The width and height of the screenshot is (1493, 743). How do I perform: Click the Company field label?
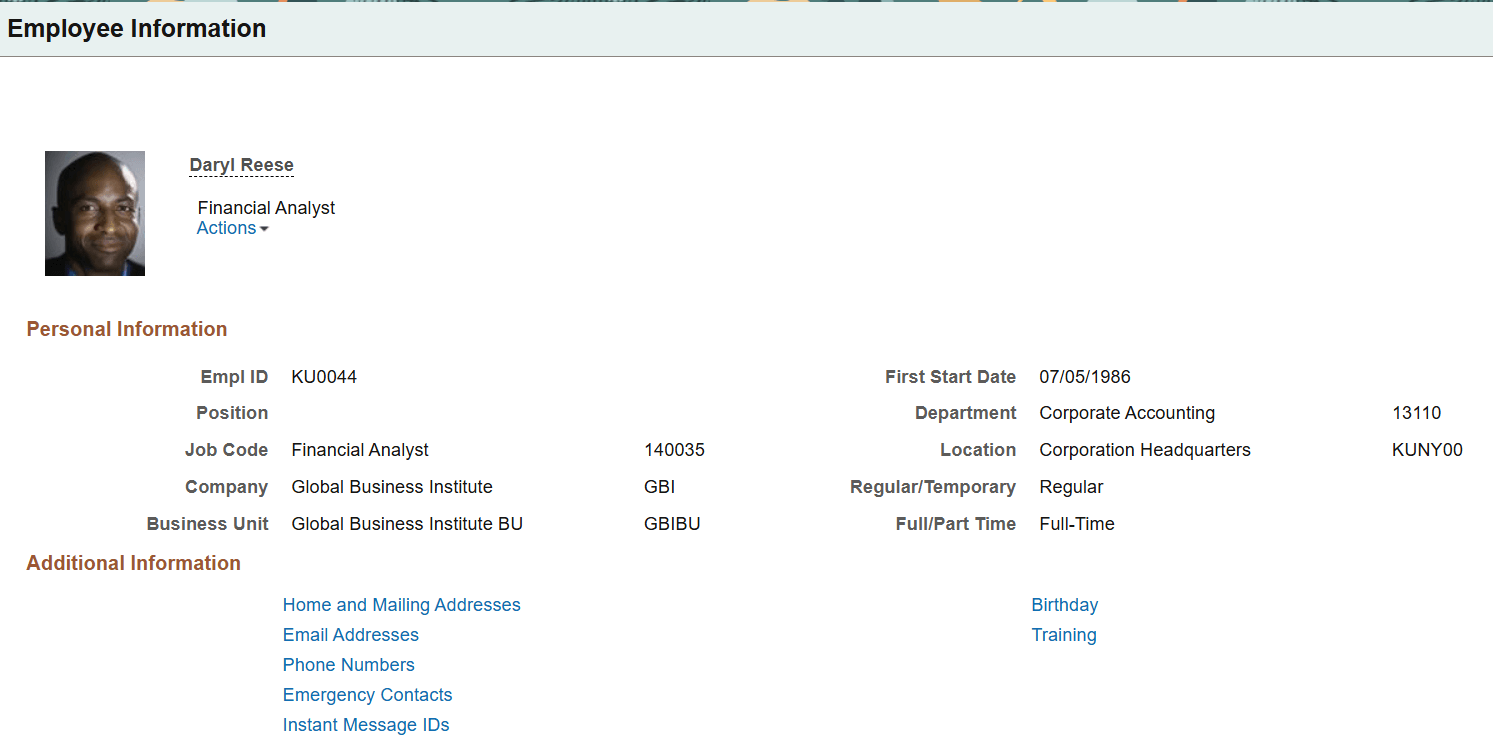(x=226, y=487)
